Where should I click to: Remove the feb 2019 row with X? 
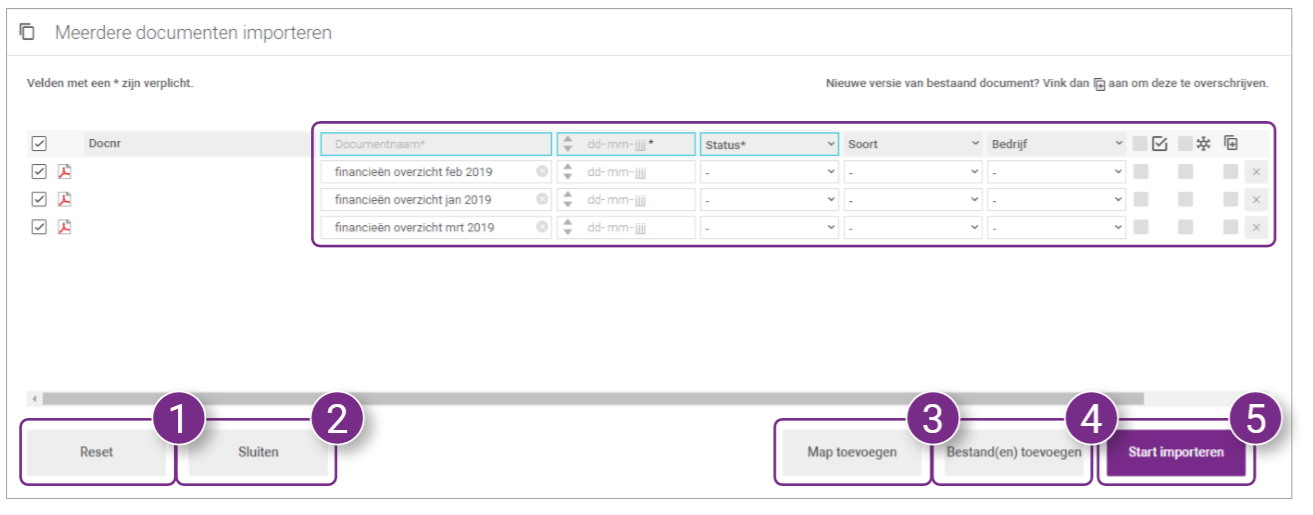[x=1257, y=172]
